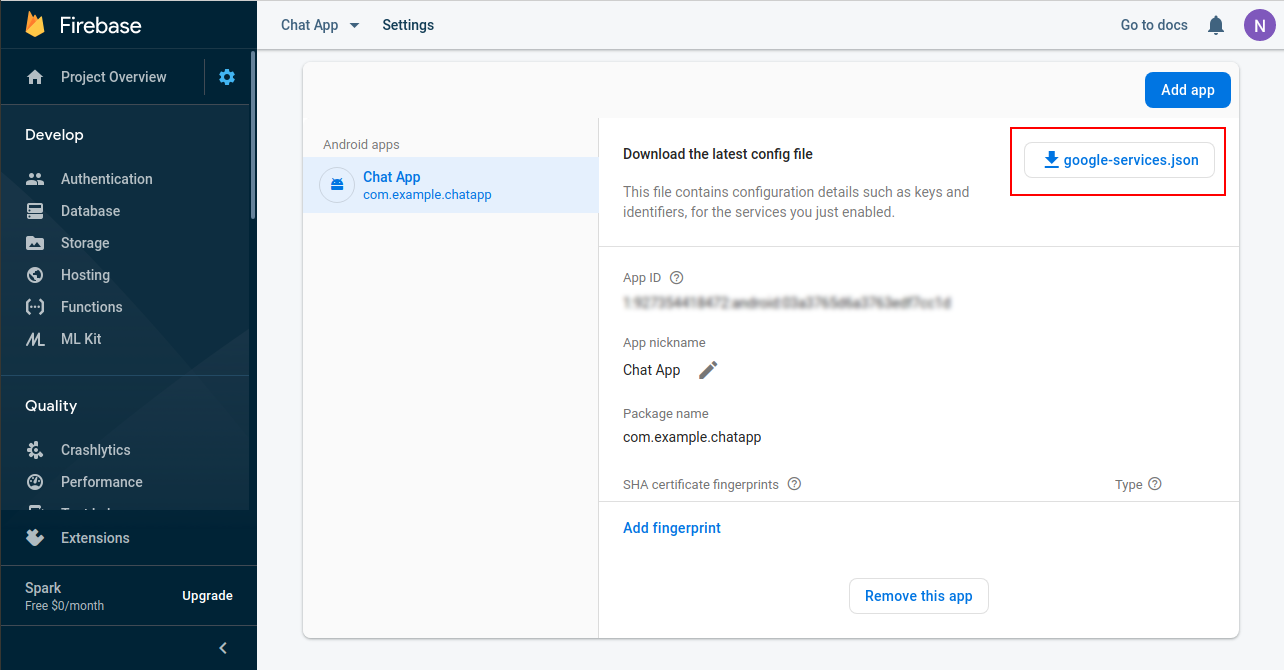Click help icon next to Type
The width and height of the screenshot is (1284, 670).
[x=1155, y=484]
